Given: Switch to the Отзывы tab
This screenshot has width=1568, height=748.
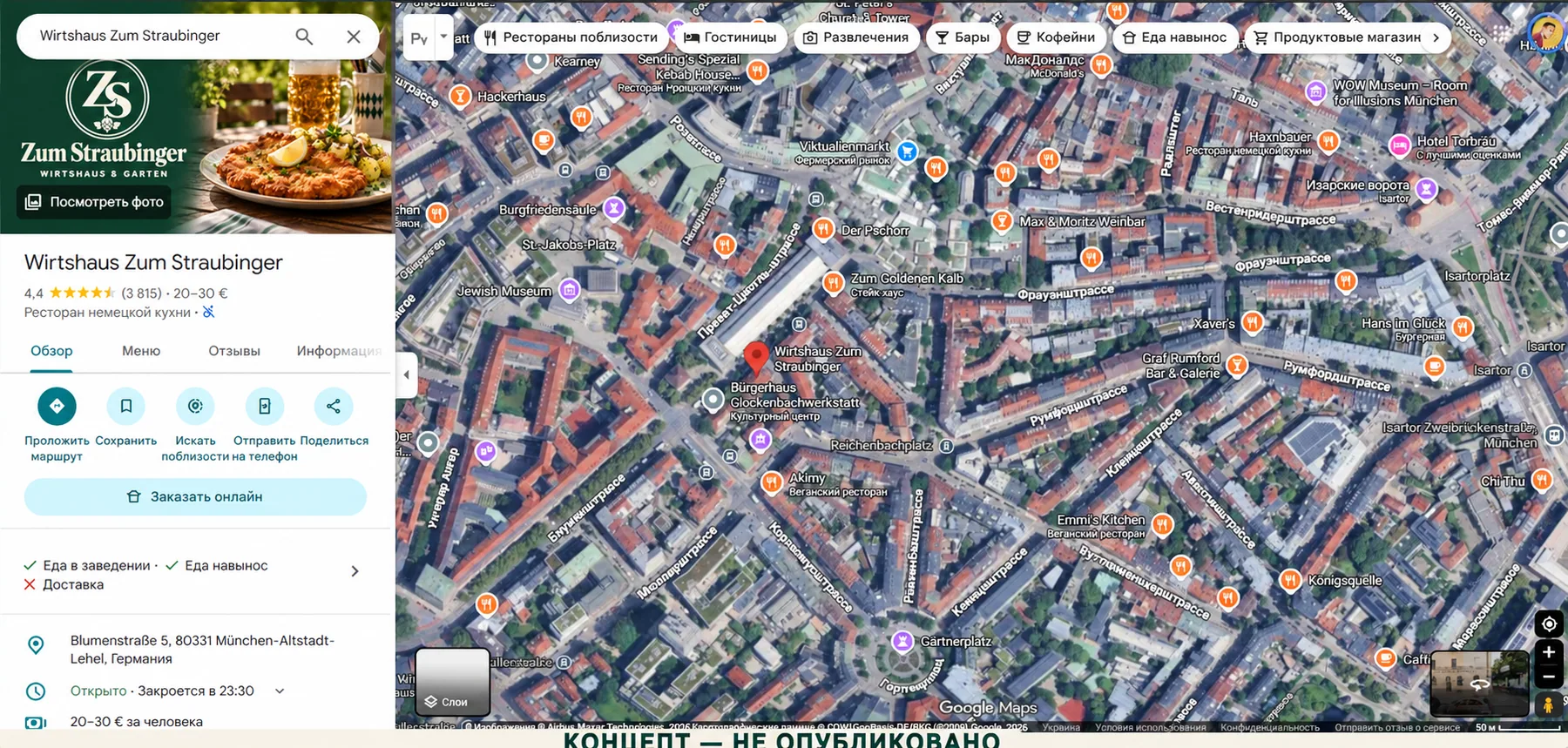Looking at the screenshot, I should tap(234, 351).
